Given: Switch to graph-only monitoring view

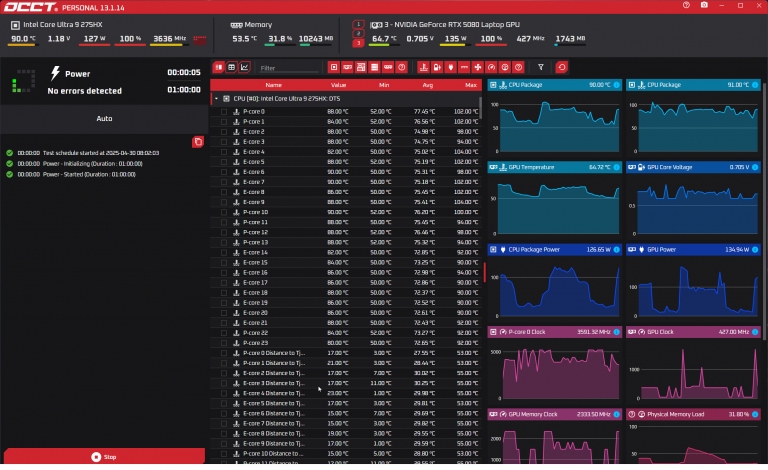Looking at the screenshot, I should click(x=244, y=67).
